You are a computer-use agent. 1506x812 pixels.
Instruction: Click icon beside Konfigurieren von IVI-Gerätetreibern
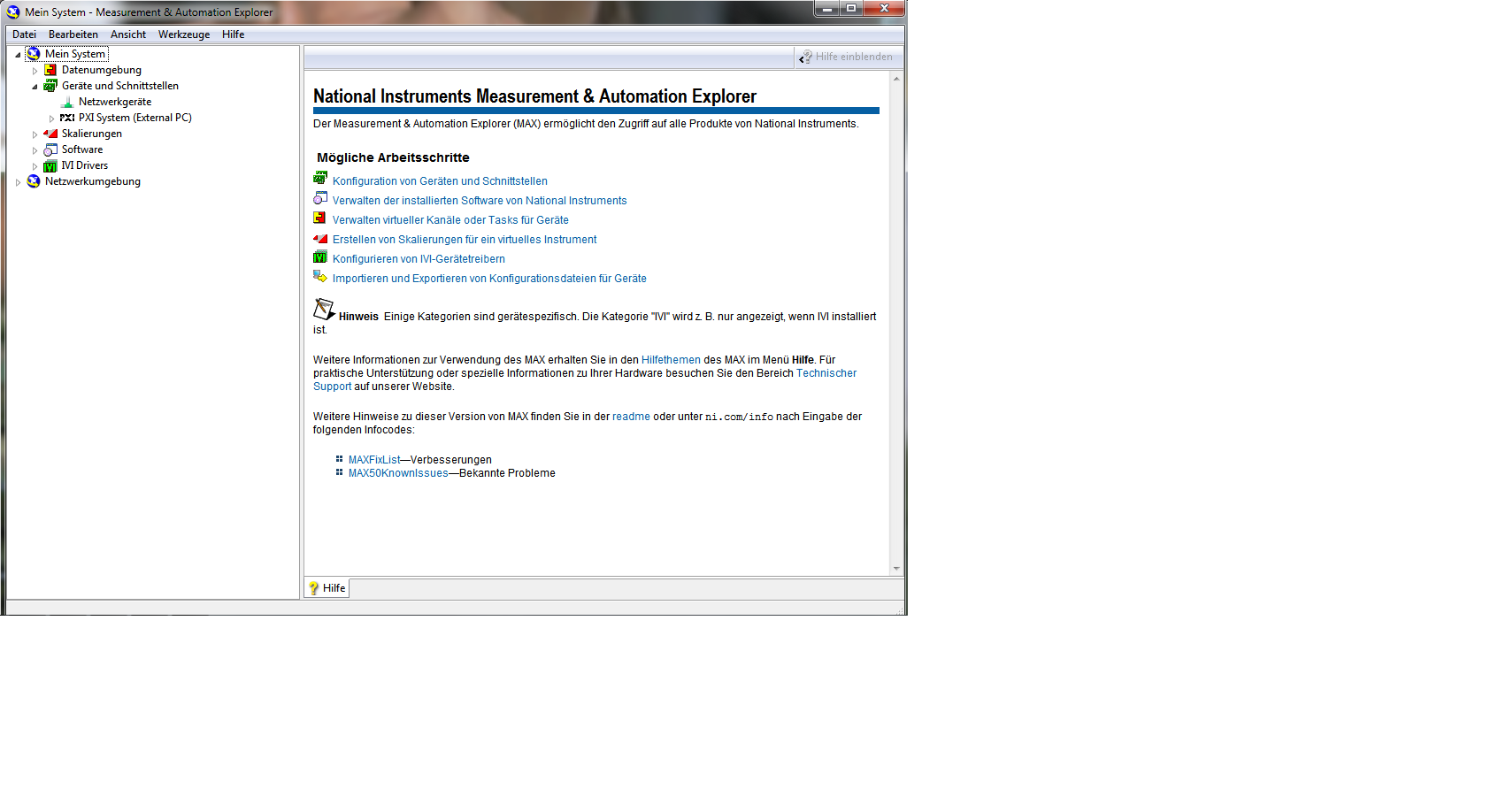[320, 257]
